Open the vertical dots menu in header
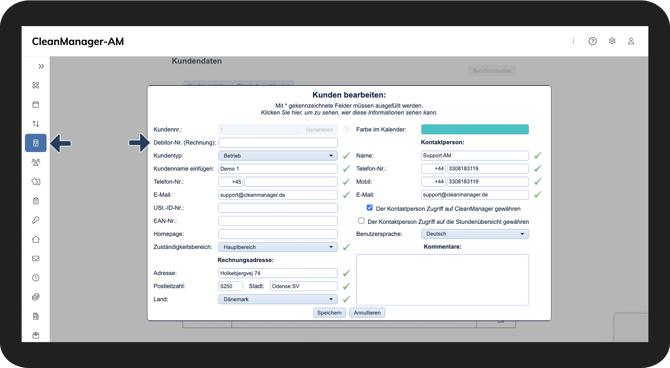The height and width of the screenshot is (368, 670). [x=573, y=41]
